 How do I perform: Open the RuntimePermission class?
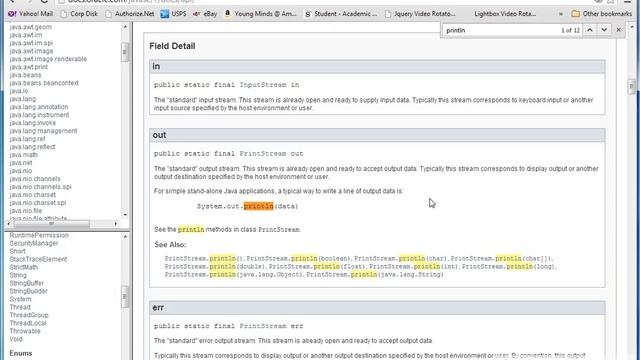tap(39, 236)
